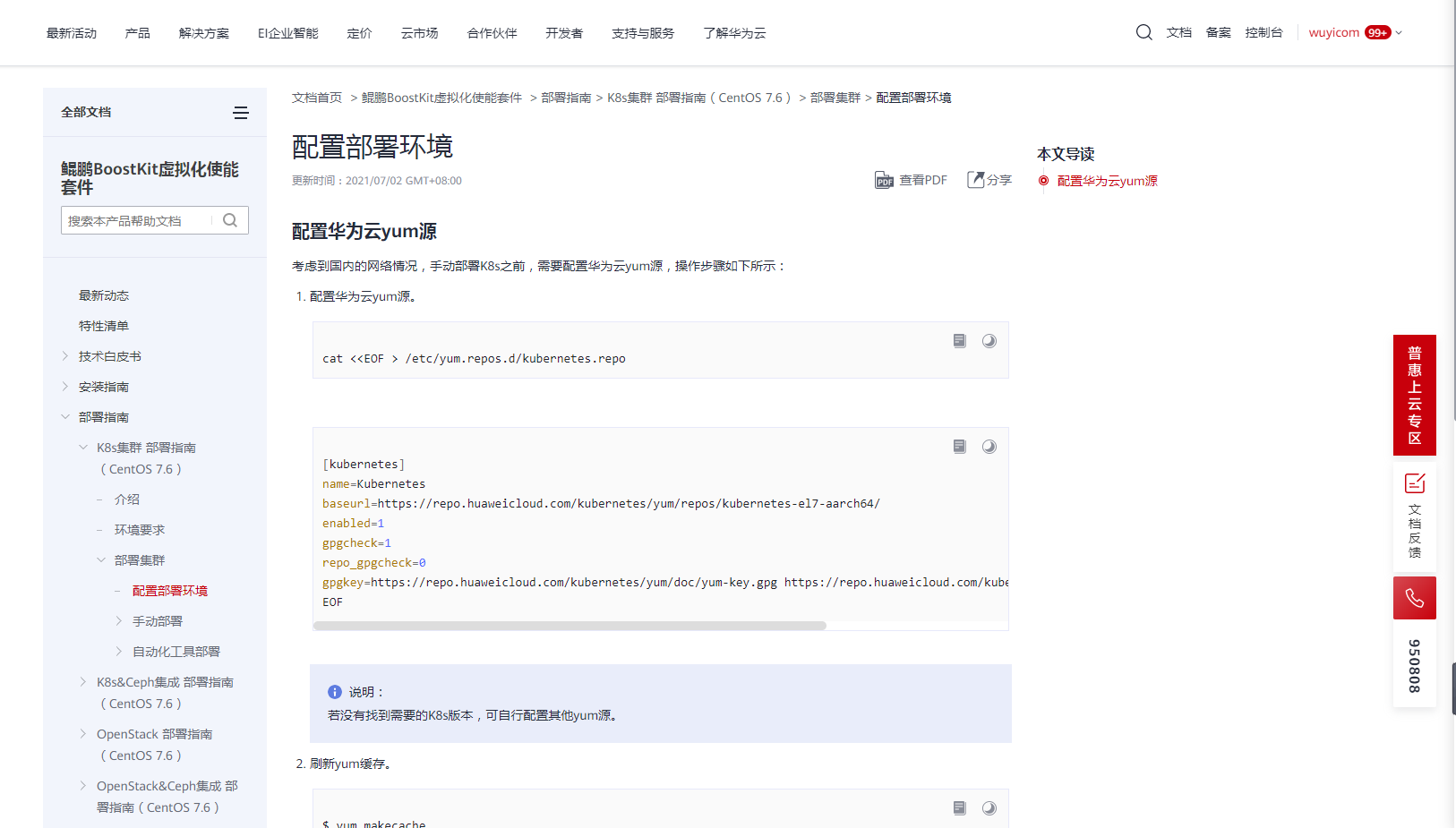Toggle dark theme on the cat <<EOF code block
The height and width of the screenshot is (828, 1456).
(989, 341)
